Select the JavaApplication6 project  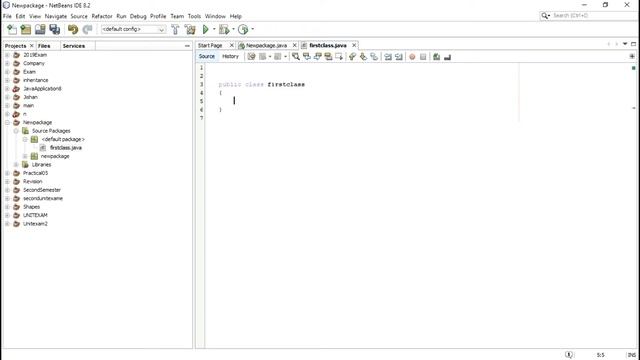[x=42, y=89]
